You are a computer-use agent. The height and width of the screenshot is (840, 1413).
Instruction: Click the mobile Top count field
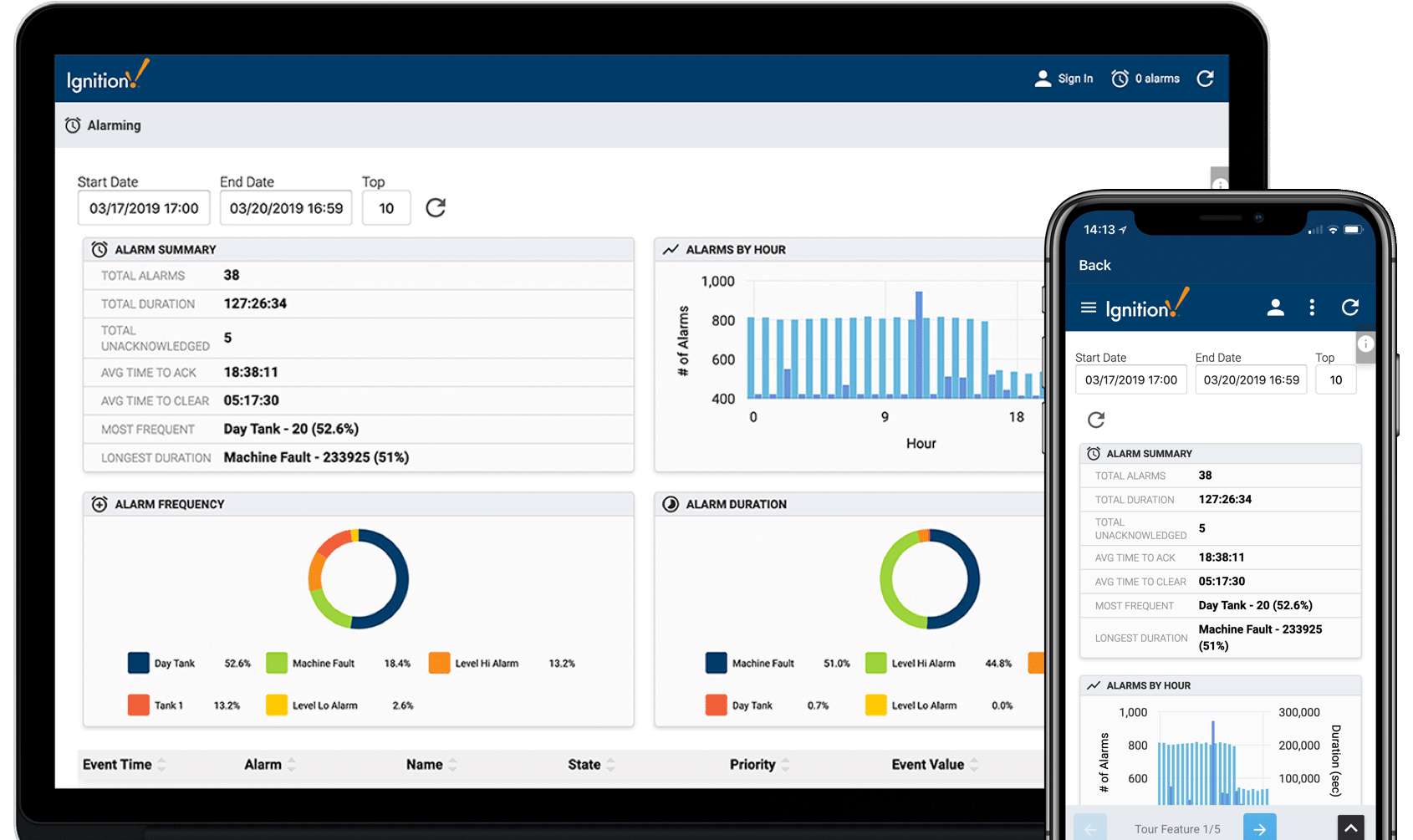[1335, 380]
